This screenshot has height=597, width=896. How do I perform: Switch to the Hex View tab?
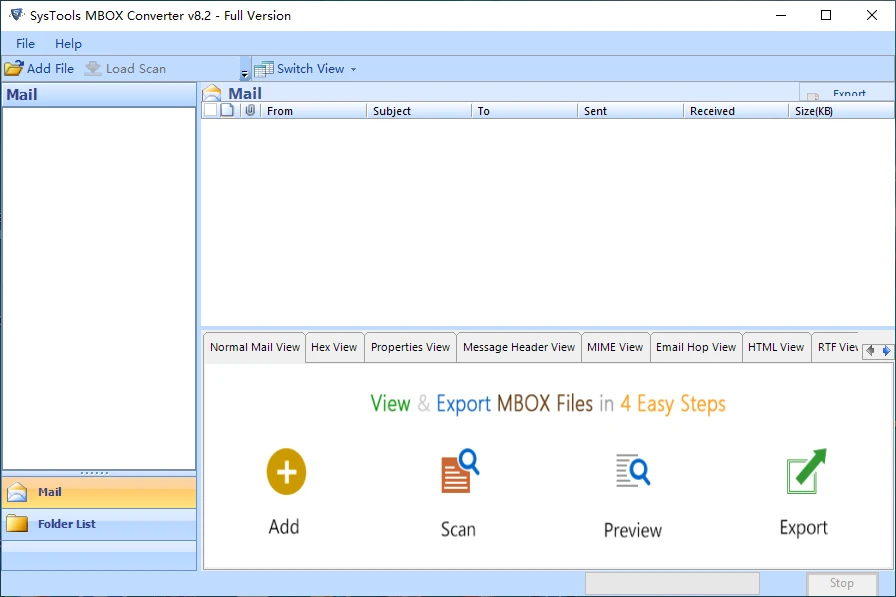point(334,347)
